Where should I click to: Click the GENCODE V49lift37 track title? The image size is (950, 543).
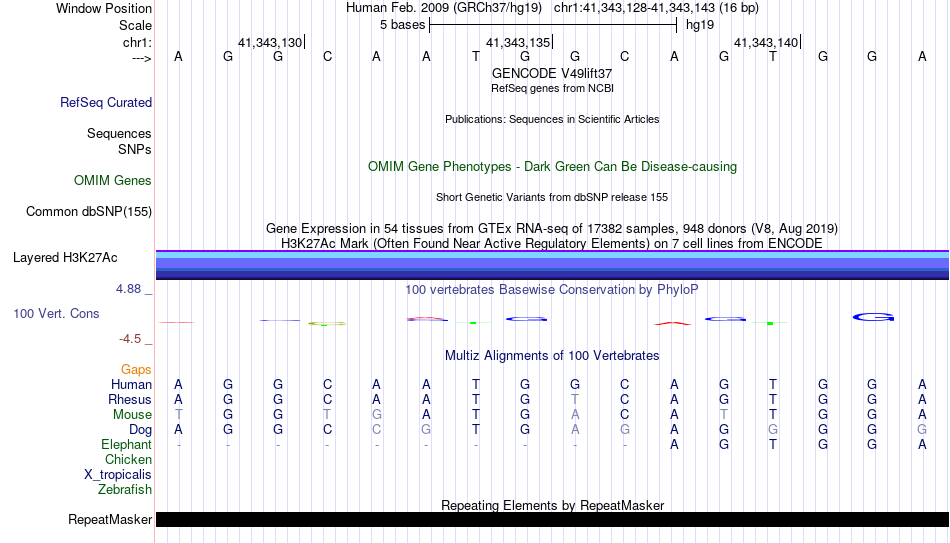552,73
